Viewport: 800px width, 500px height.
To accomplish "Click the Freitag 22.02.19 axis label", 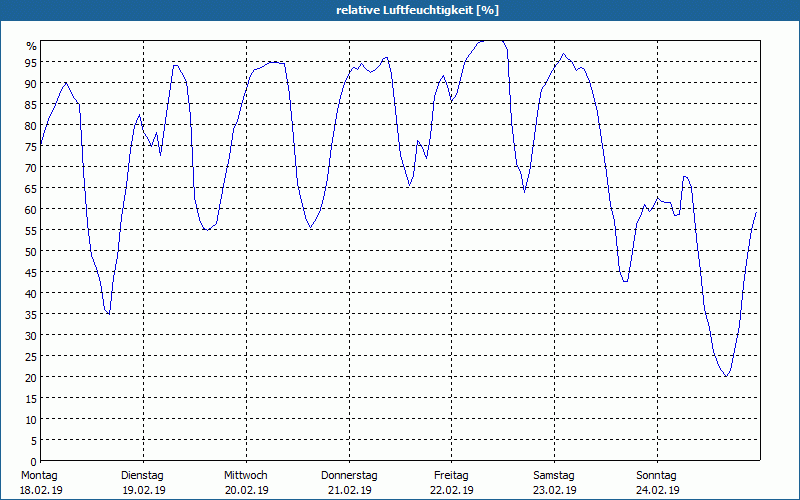I will (x=452, y=483).
